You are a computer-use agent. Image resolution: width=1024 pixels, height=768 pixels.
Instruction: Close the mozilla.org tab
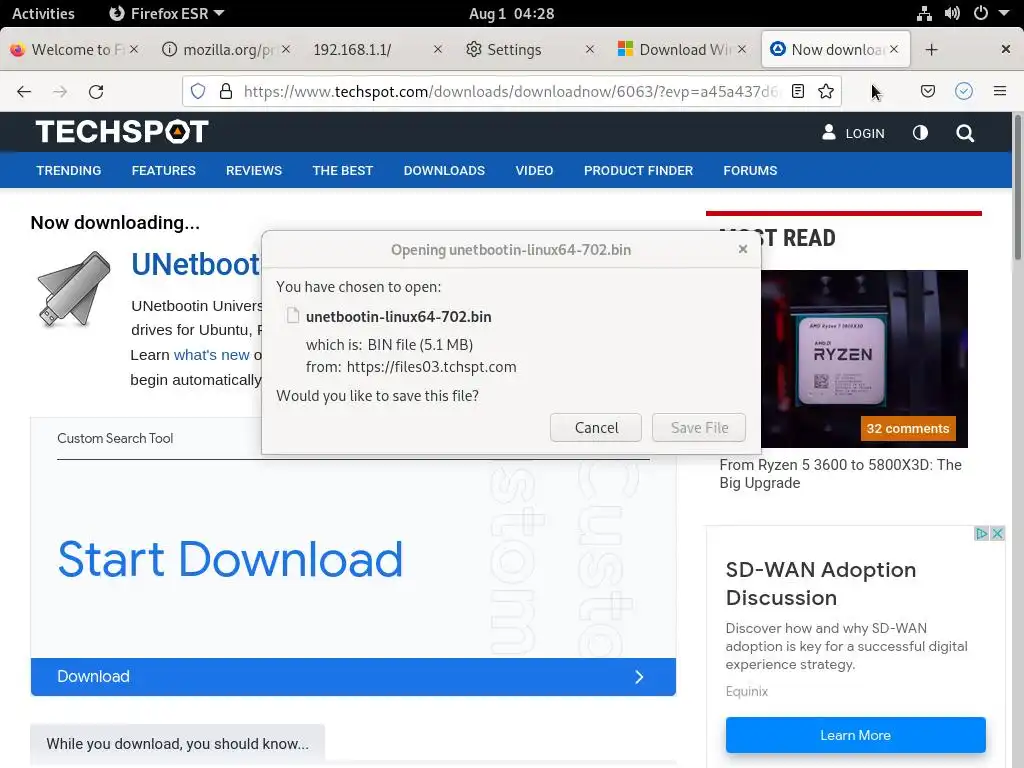point(286,49)
